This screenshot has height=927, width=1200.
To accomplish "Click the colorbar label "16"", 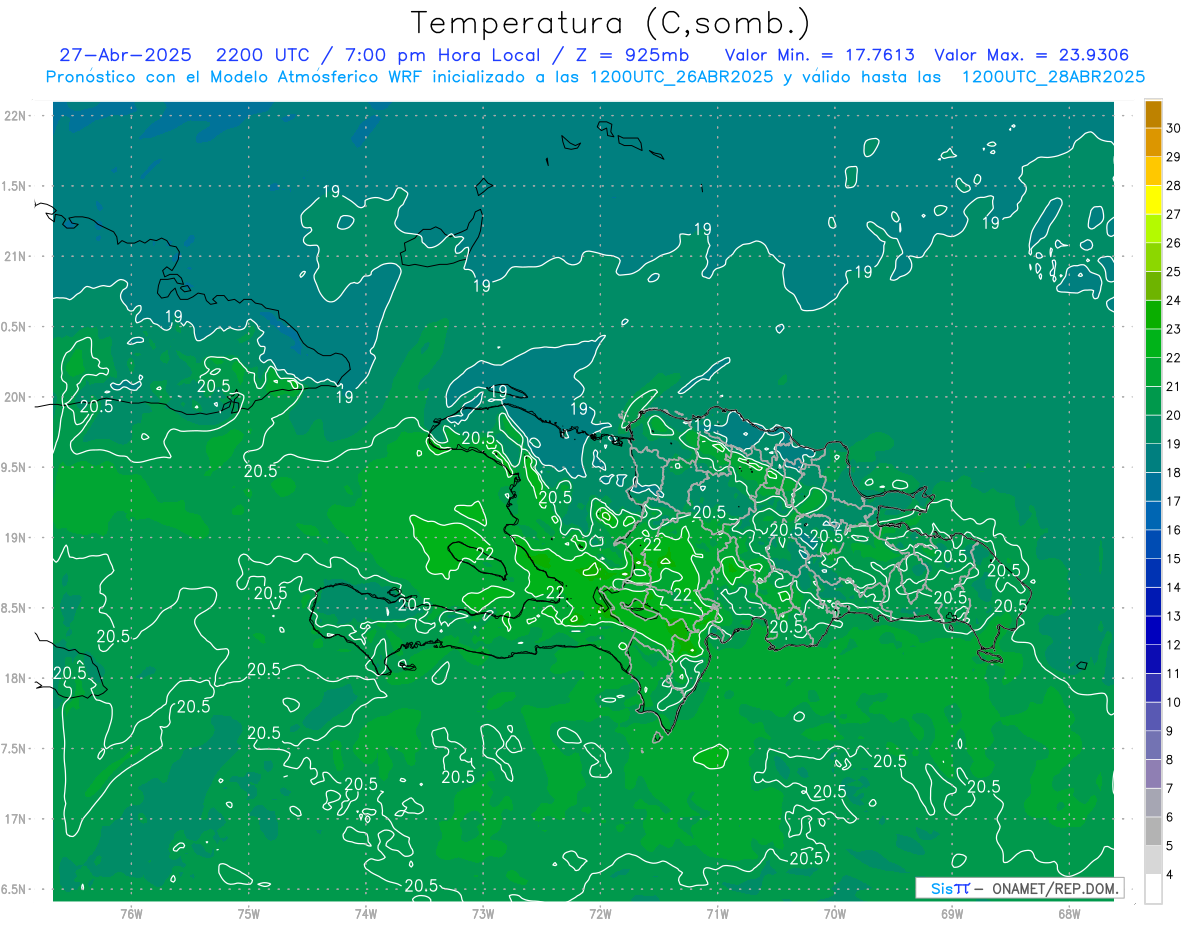I will (1174, 530).
